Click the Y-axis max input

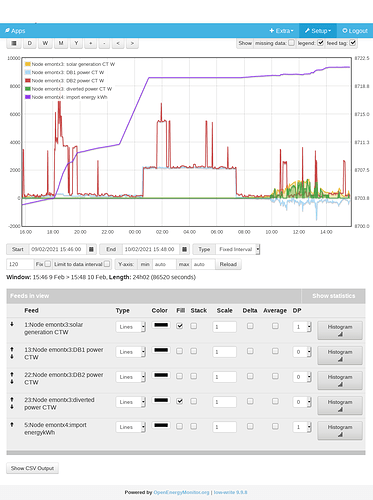point(203,264)
